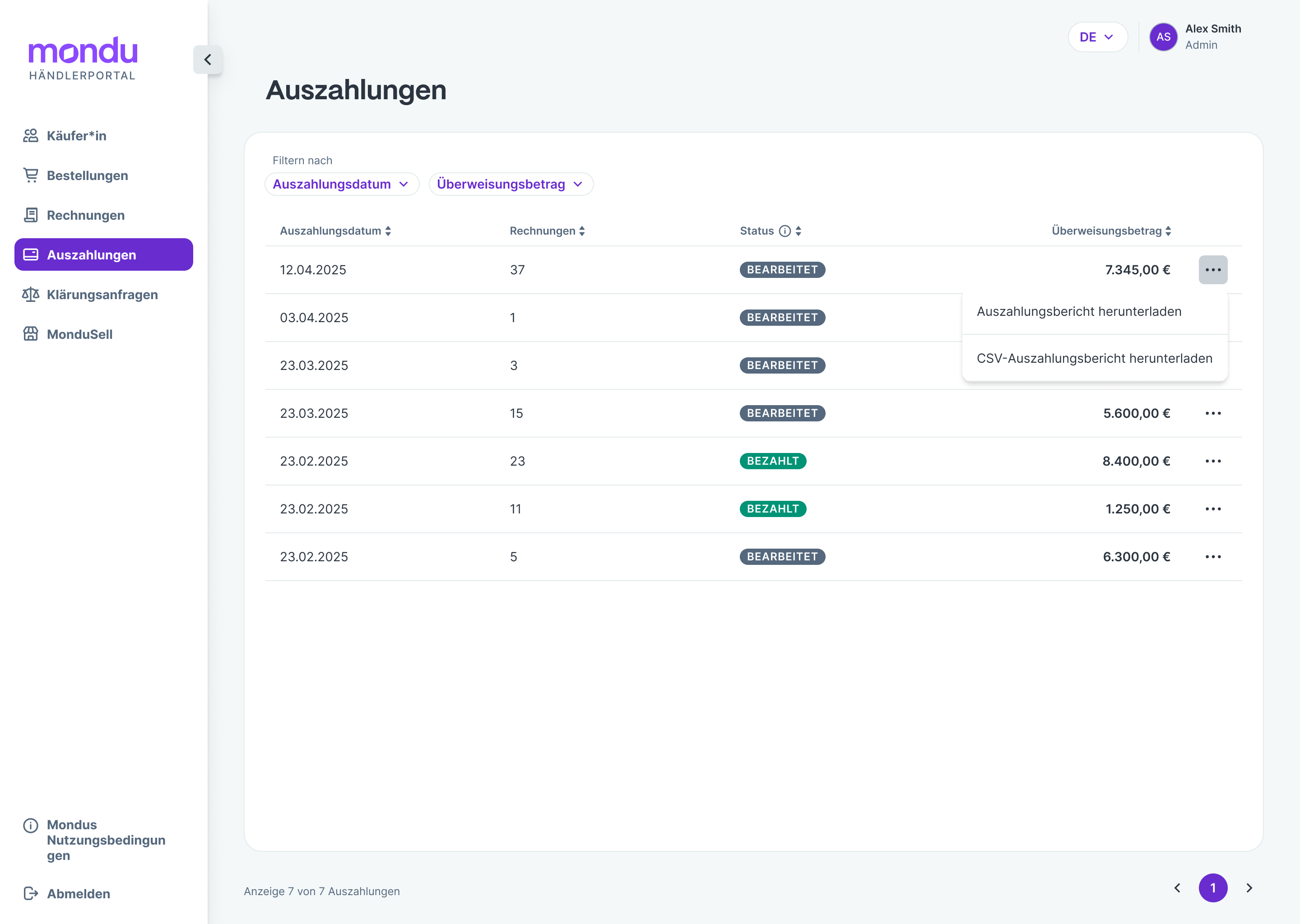Click the Status info icon
1300x924 pixels.
[x=785, y=231]
